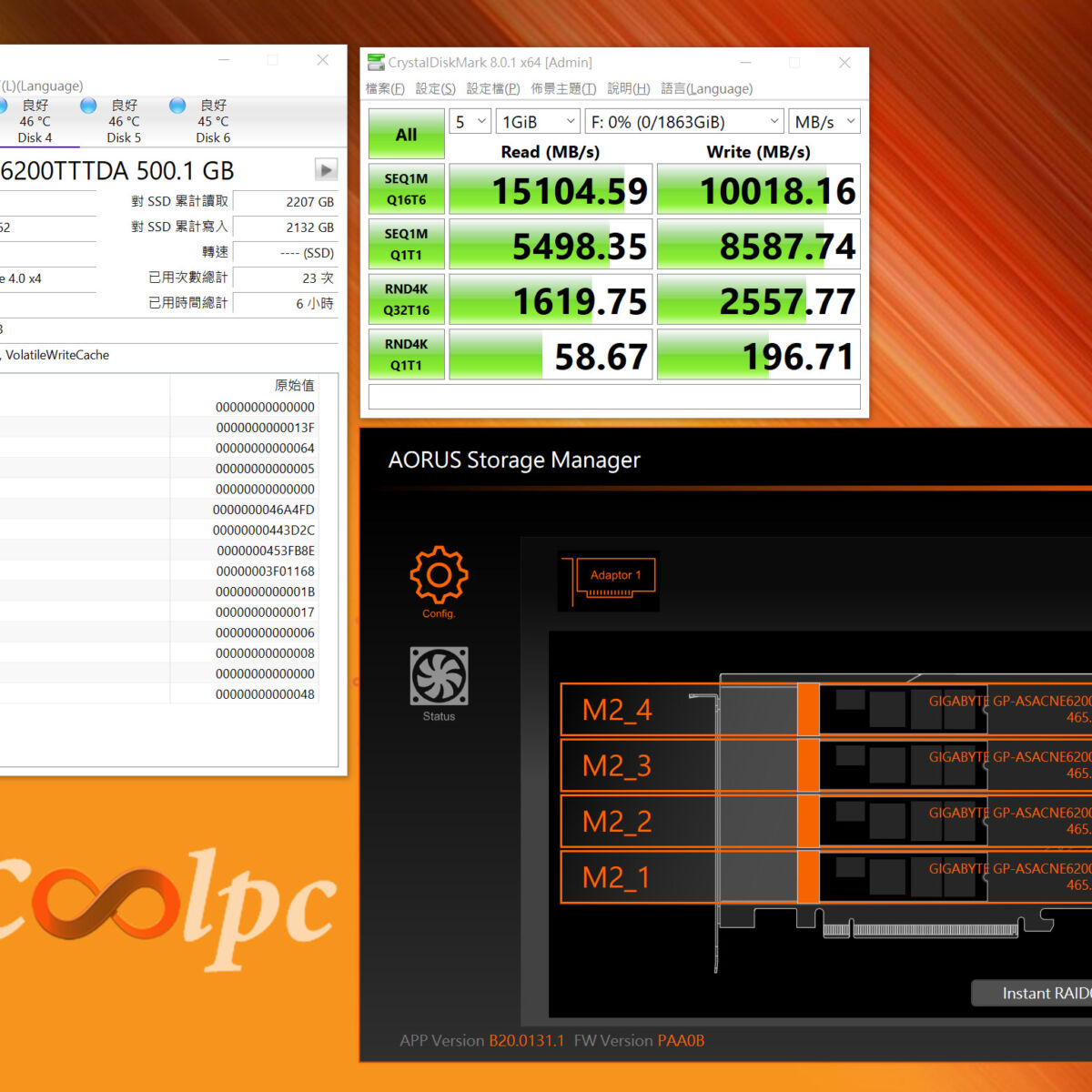Image resolution: width=1092 pixels, height=1092 pixels.
Task: Click the Disk 5 blue health status icon
Action: pyautogui.click(x=88, y=106)
